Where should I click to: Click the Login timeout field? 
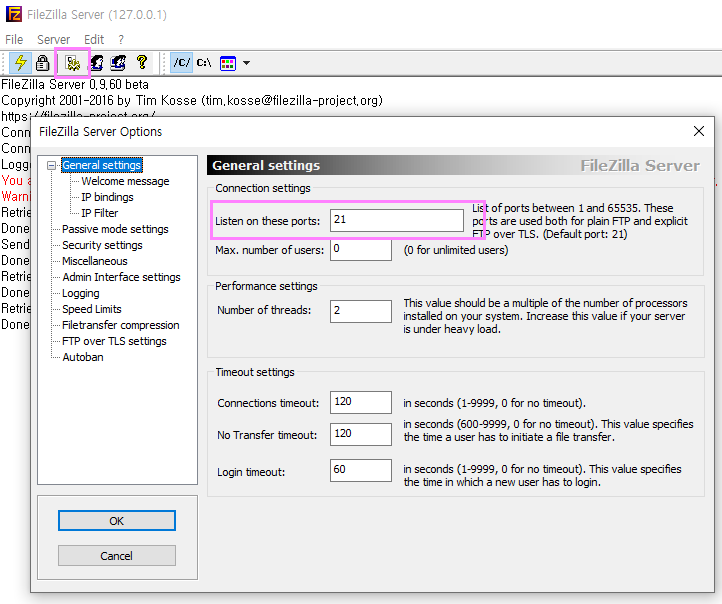pos(361,470)
